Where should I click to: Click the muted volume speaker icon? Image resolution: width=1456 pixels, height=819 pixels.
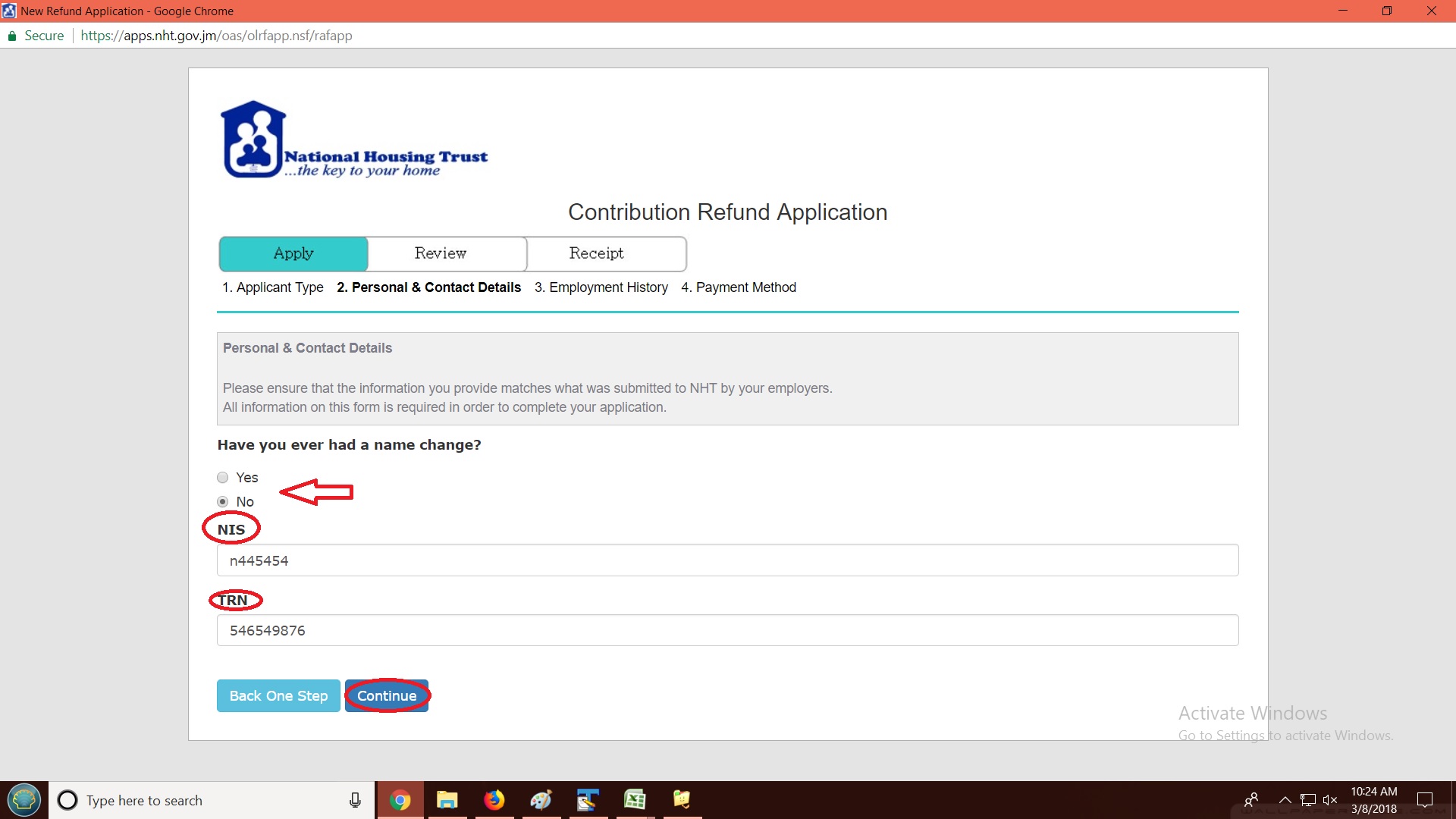(x=1329, y=800)
